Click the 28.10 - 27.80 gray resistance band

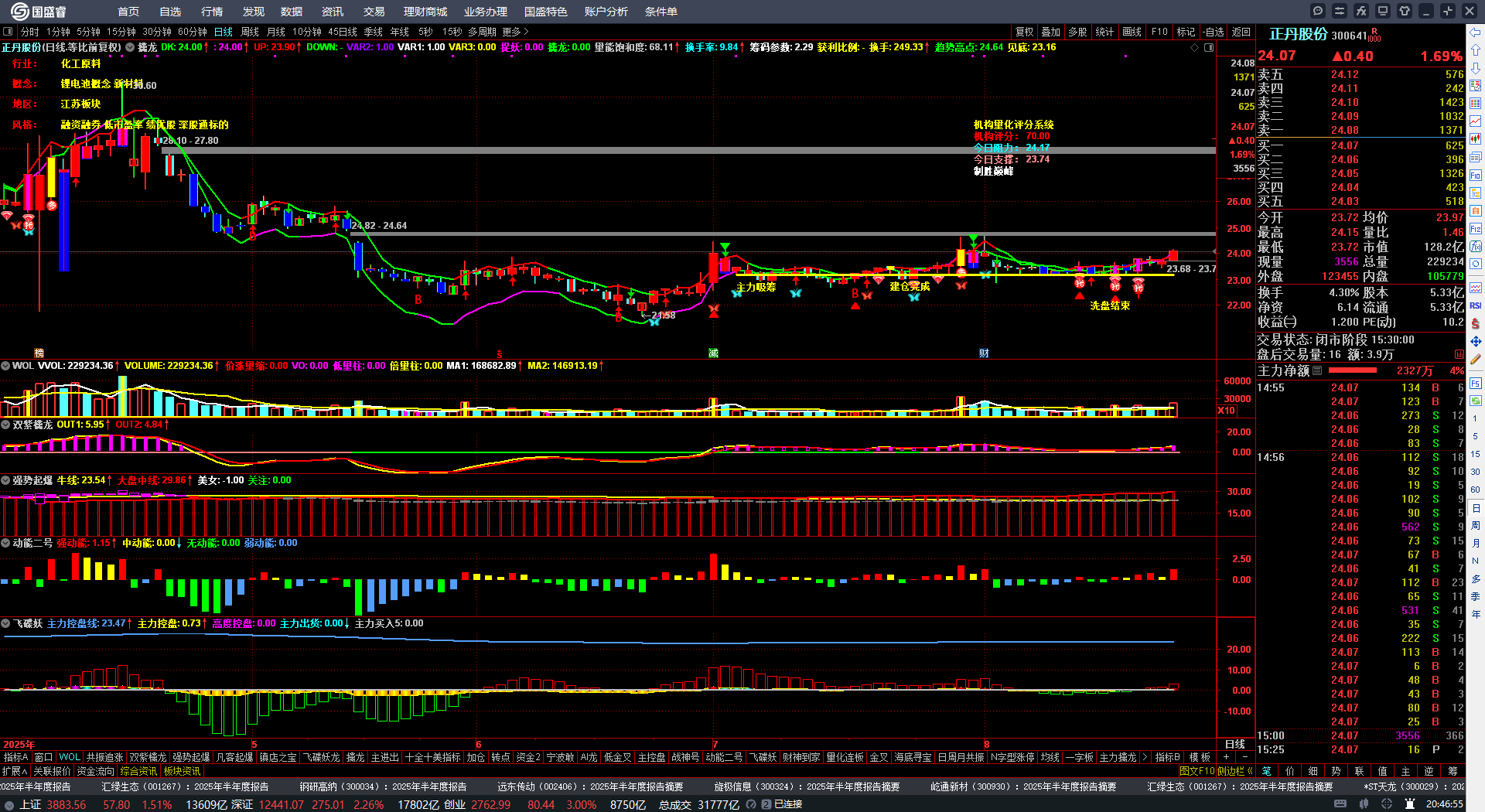688,150
